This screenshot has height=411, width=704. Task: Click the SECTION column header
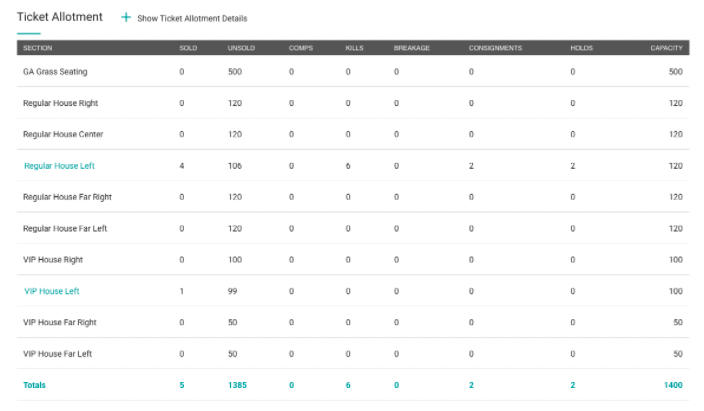(38, 48)
